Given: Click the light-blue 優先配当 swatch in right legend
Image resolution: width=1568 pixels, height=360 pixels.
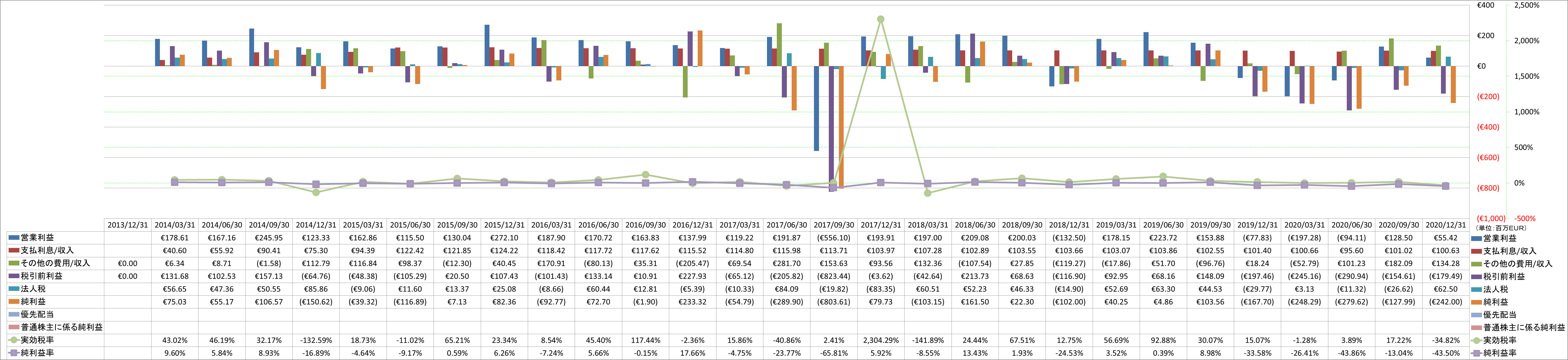Looking at the screenshot, I should tap(1476, 315).
